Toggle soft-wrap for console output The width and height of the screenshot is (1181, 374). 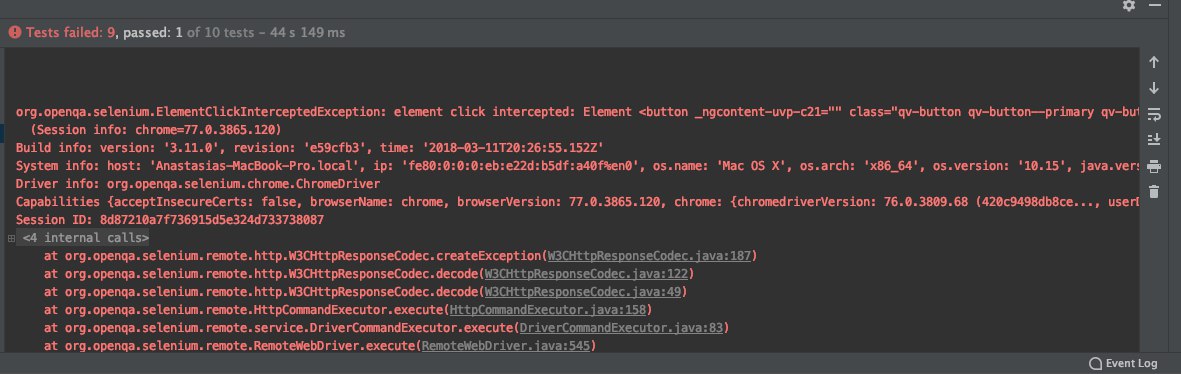[1153, 114]
